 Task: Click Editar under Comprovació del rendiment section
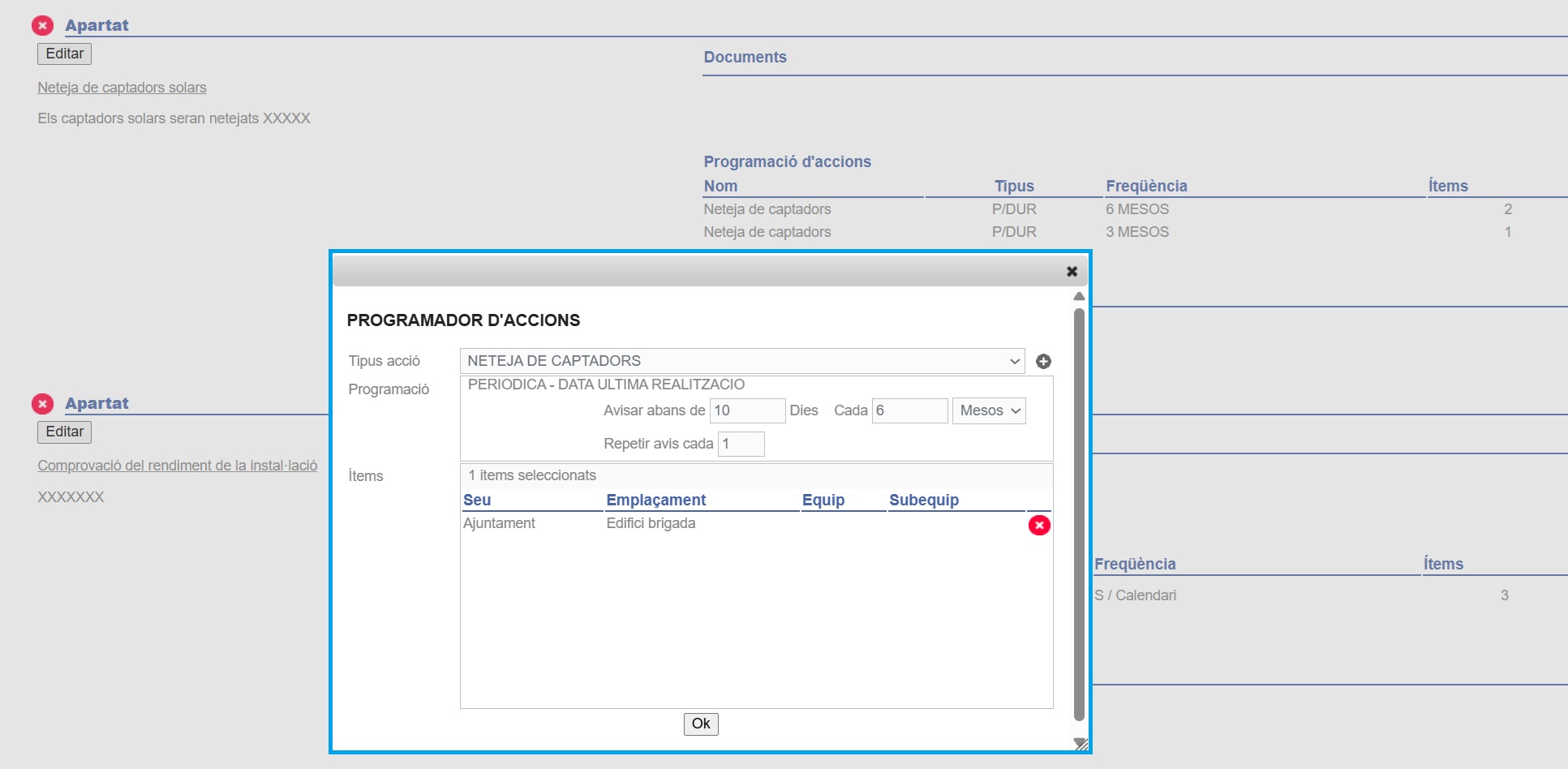[x=65, y=432]
